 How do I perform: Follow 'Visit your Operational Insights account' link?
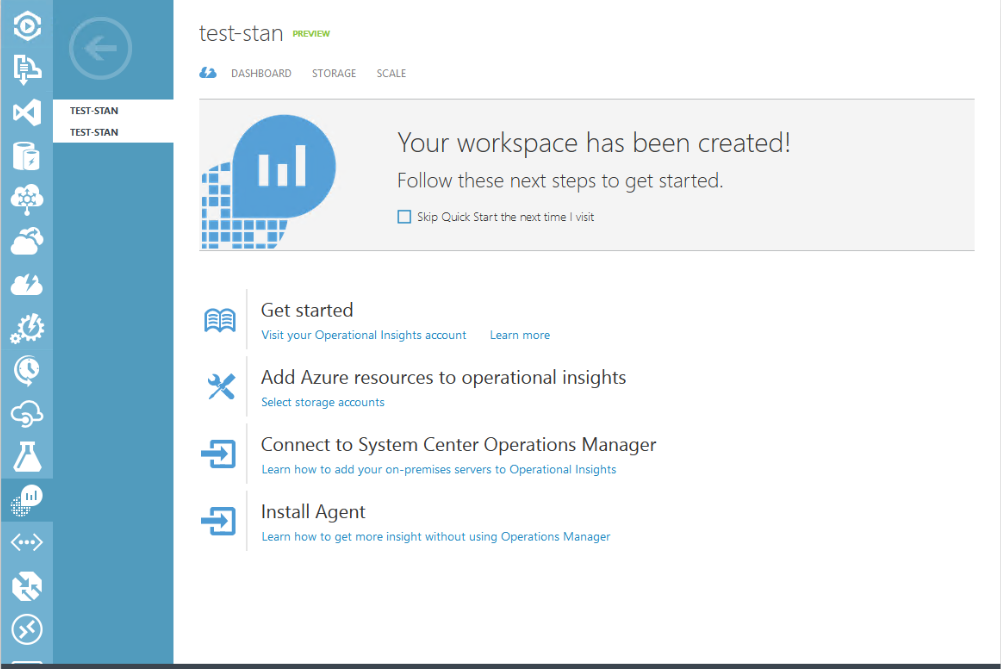pos(363,336)
